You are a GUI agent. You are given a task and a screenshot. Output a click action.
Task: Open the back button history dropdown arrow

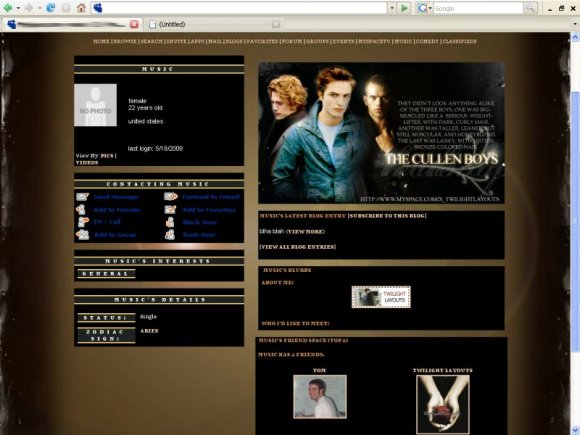(18, 8)
